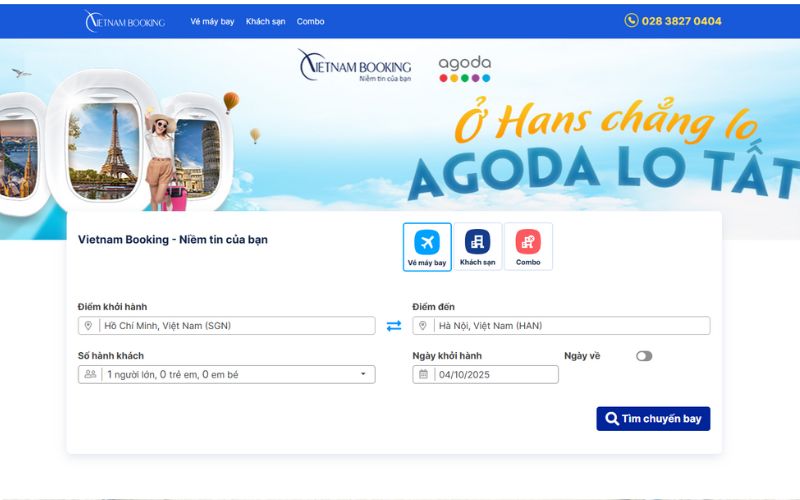Swap departure and destination with arrows icon
The width and height of the screenshot is (800, 500).
394,326
